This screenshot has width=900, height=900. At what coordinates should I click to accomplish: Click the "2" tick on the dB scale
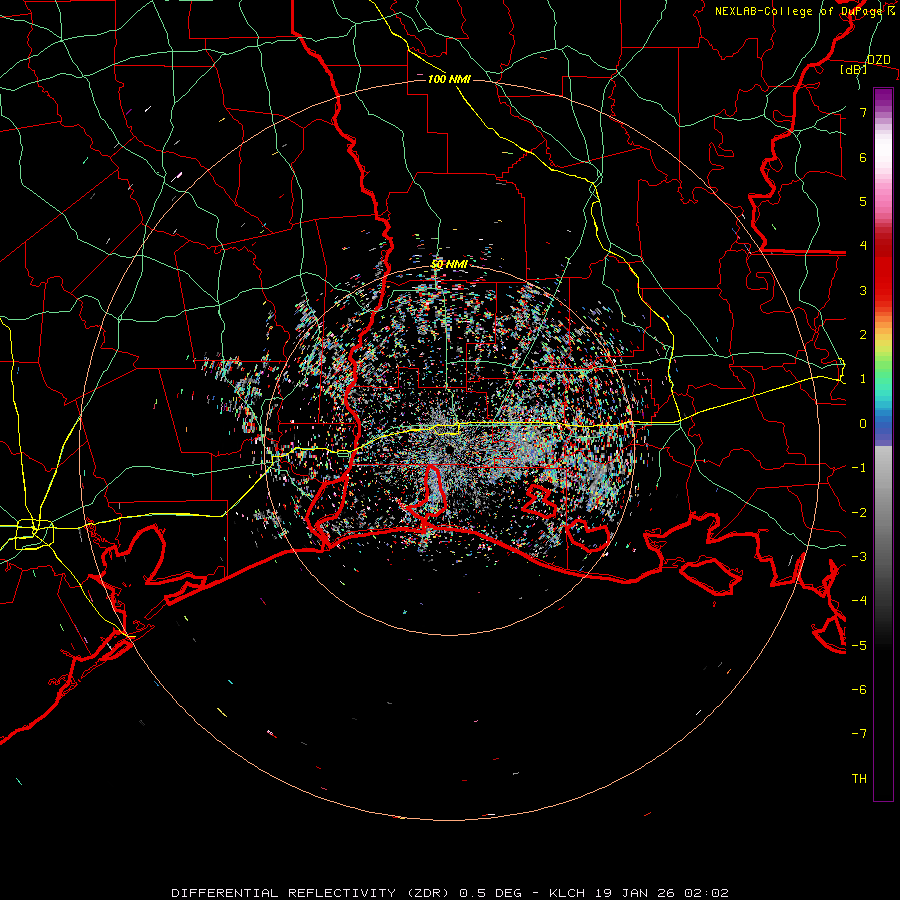[x=863, y=335]
